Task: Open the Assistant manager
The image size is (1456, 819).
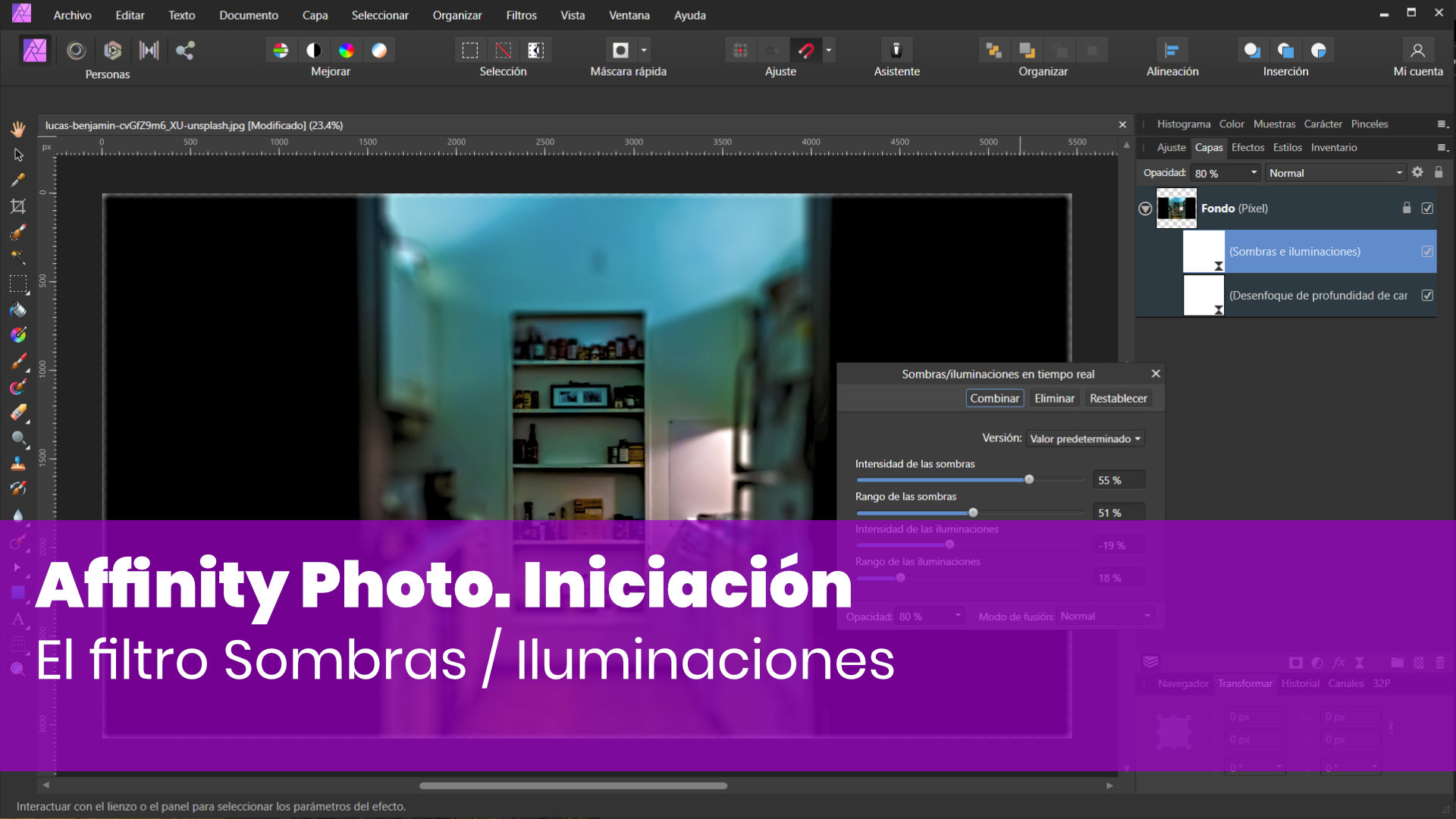Action: tap(896, 50)
